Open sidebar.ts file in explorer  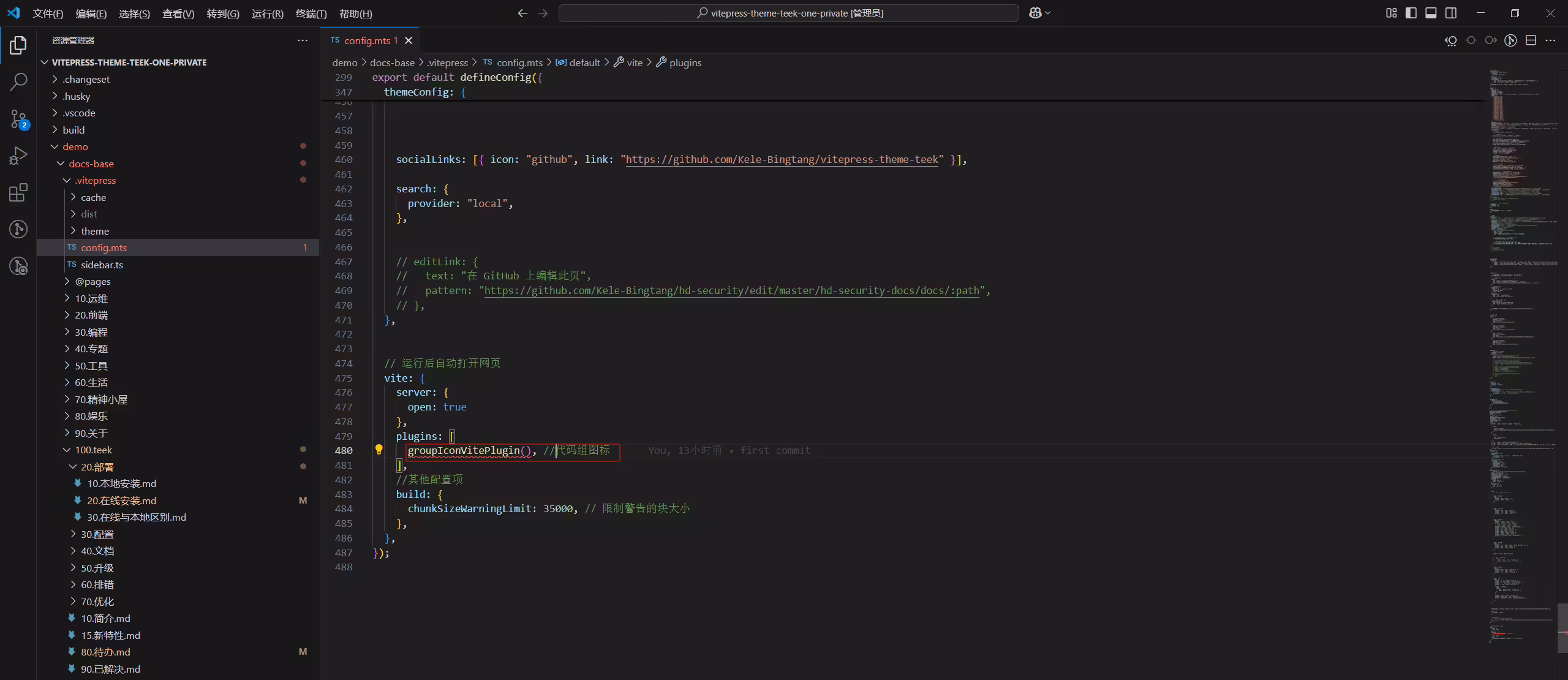pyautogui.click(x=178, y=265)
